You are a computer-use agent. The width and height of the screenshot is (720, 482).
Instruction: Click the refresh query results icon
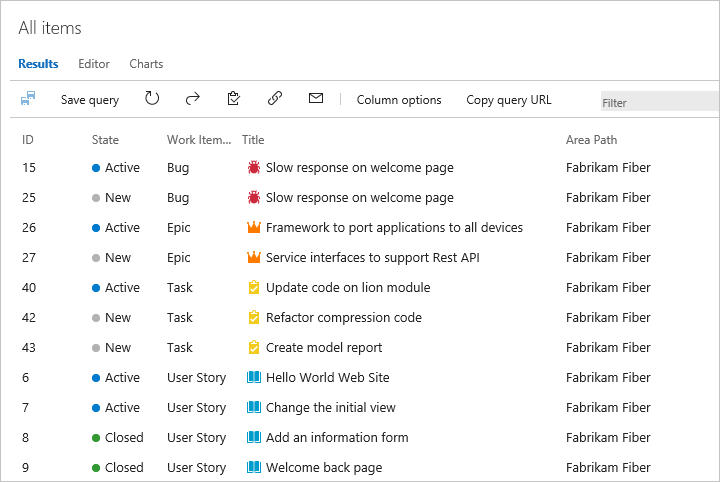pos(152,99)
